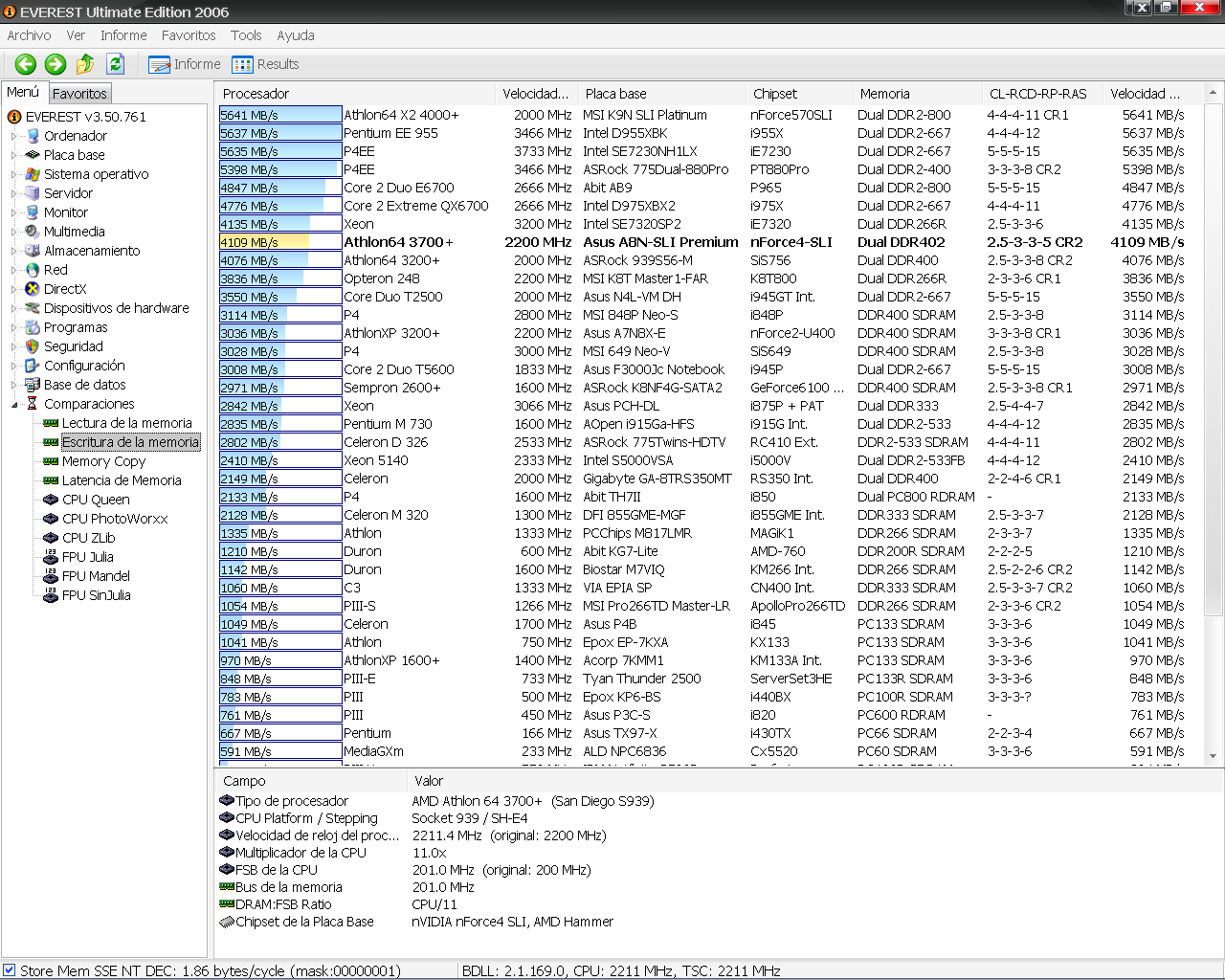Select Lectura de la memoria benchmark

click(x=127, y=423)
